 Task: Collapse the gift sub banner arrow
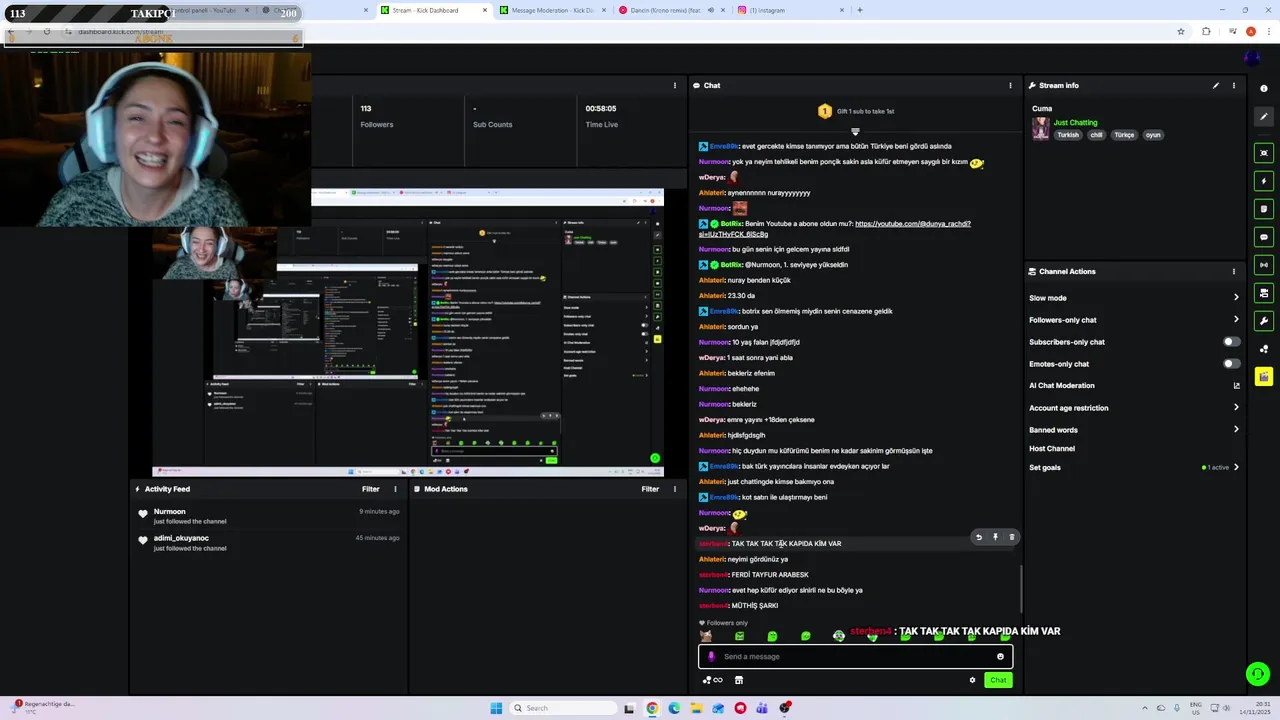[855, 131]
